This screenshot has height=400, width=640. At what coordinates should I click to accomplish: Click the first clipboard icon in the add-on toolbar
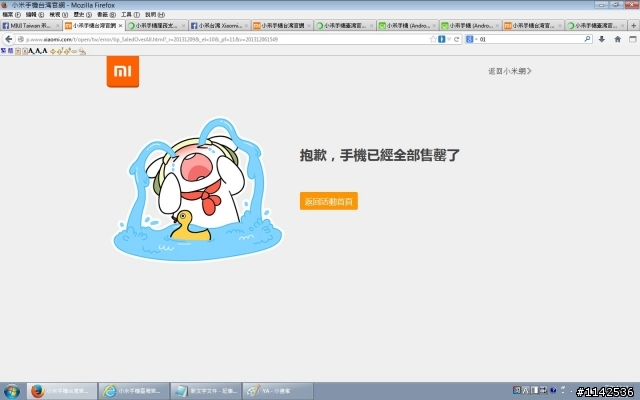18,51
